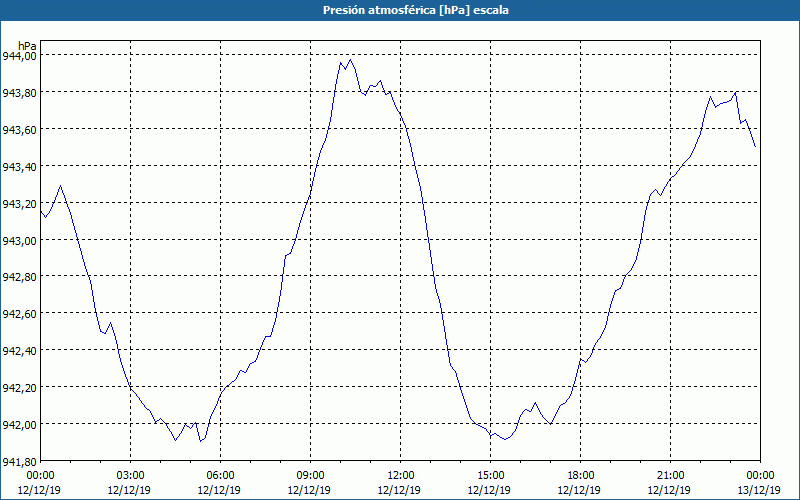Image resolution: width=800 pixels, height=500 pixels.
Task: Click the 12:00 time label on x-axis
Action: pos(401,476)
